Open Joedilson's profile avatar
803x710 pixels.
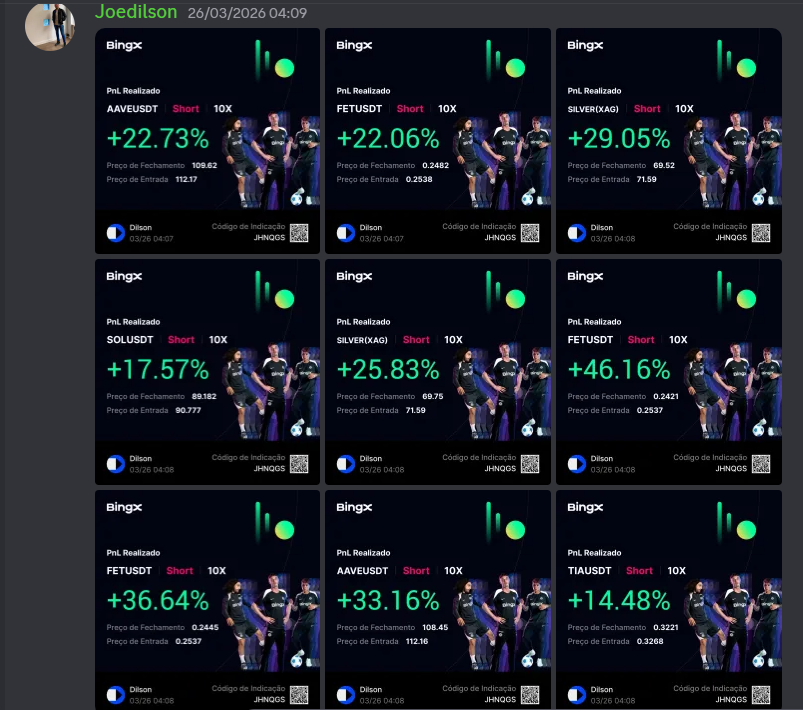click(x=50, y=26)
